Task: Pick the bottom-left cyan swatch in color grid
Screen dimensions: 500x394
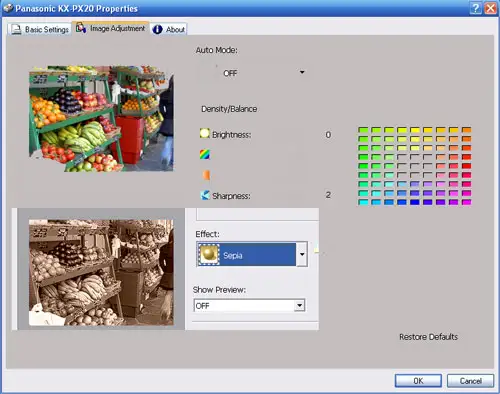Action: 363,202
